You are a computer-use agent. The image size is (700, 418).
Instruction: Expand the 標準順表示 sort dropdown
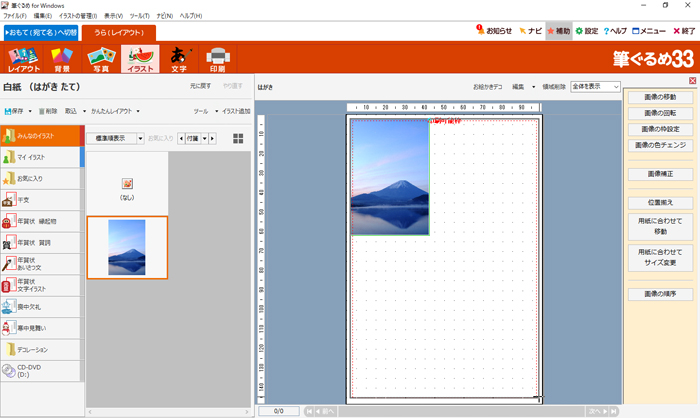pyautogui.click(x=113, y=138)
